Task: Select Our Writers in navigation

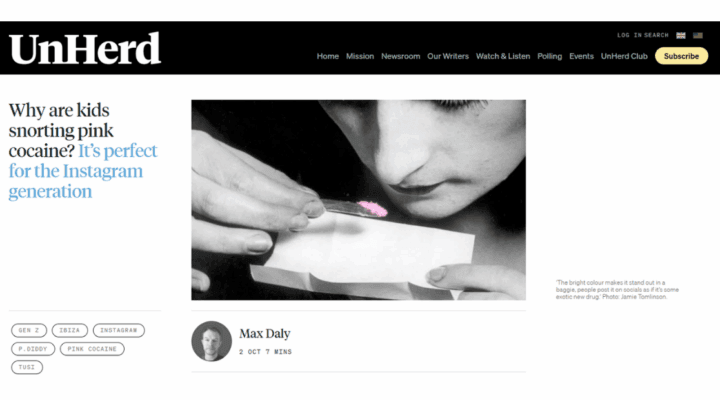Action: (448, 56)
